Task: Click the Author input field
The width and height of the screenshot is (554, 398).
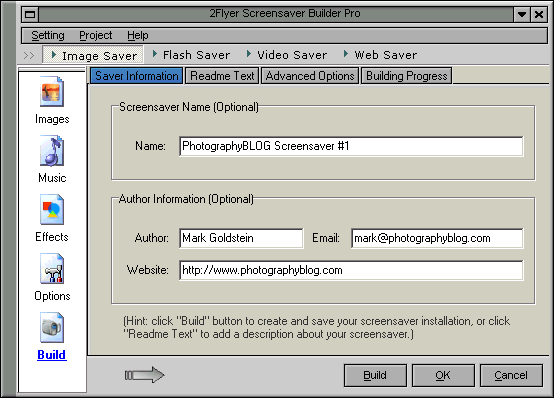Action: tap(241, 238)
